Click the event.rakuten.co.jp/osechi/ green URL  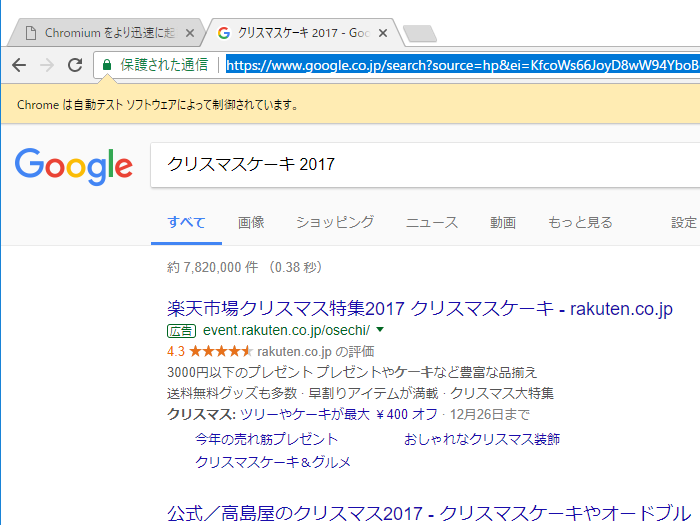286,330
